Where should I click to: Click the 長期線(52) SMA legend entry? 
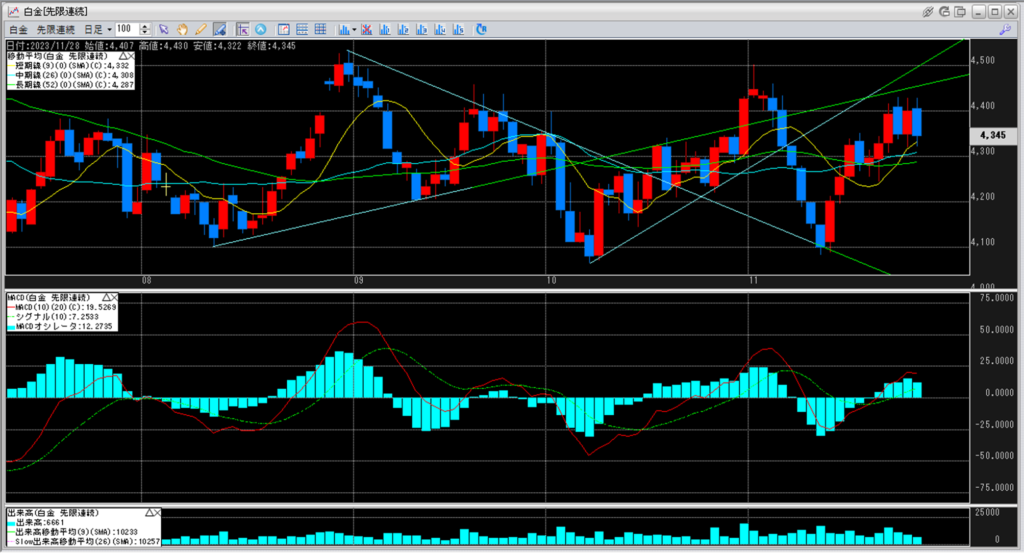pos(71,85)
